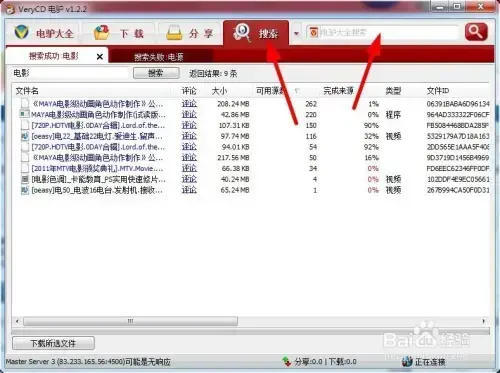Open 评论 link for the 40.24 MB file
This screenshot has width=500, height=373.
pyautogui.click(x=189, y=179)
